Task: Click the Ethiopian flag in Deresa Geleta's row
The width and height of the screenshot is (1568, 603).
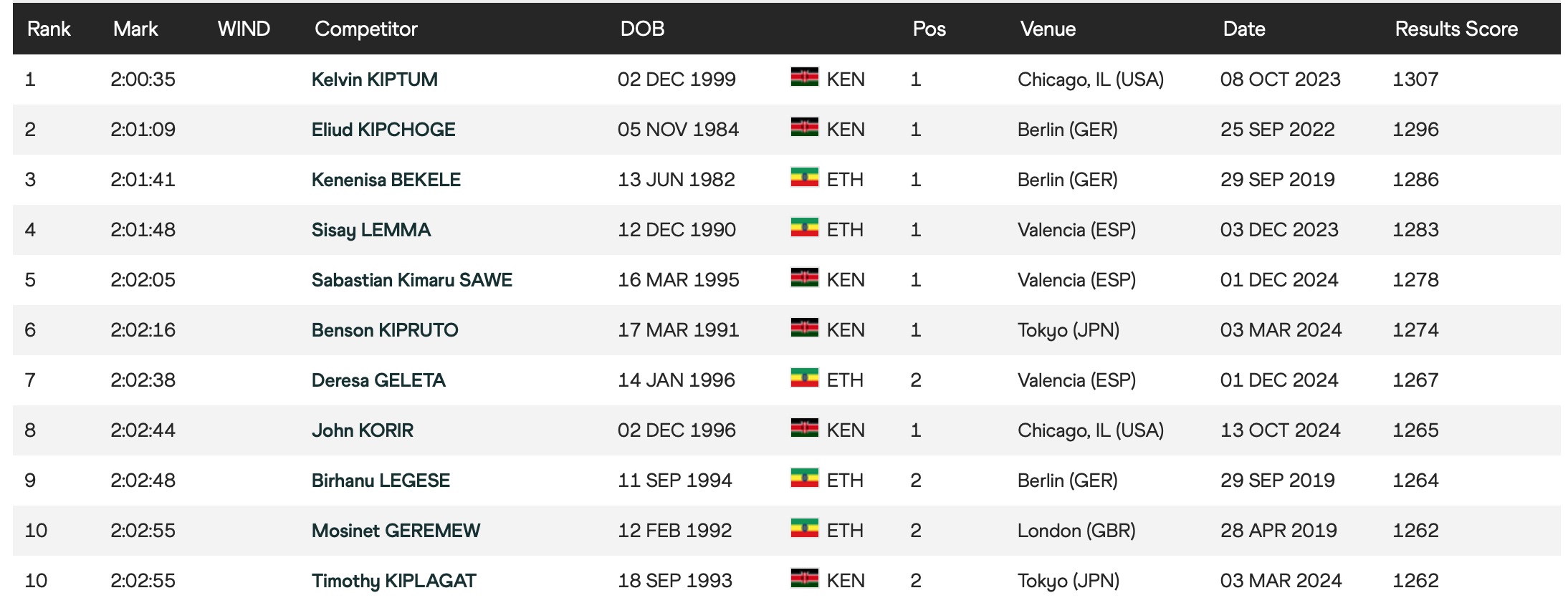Action: click(804, 378)
